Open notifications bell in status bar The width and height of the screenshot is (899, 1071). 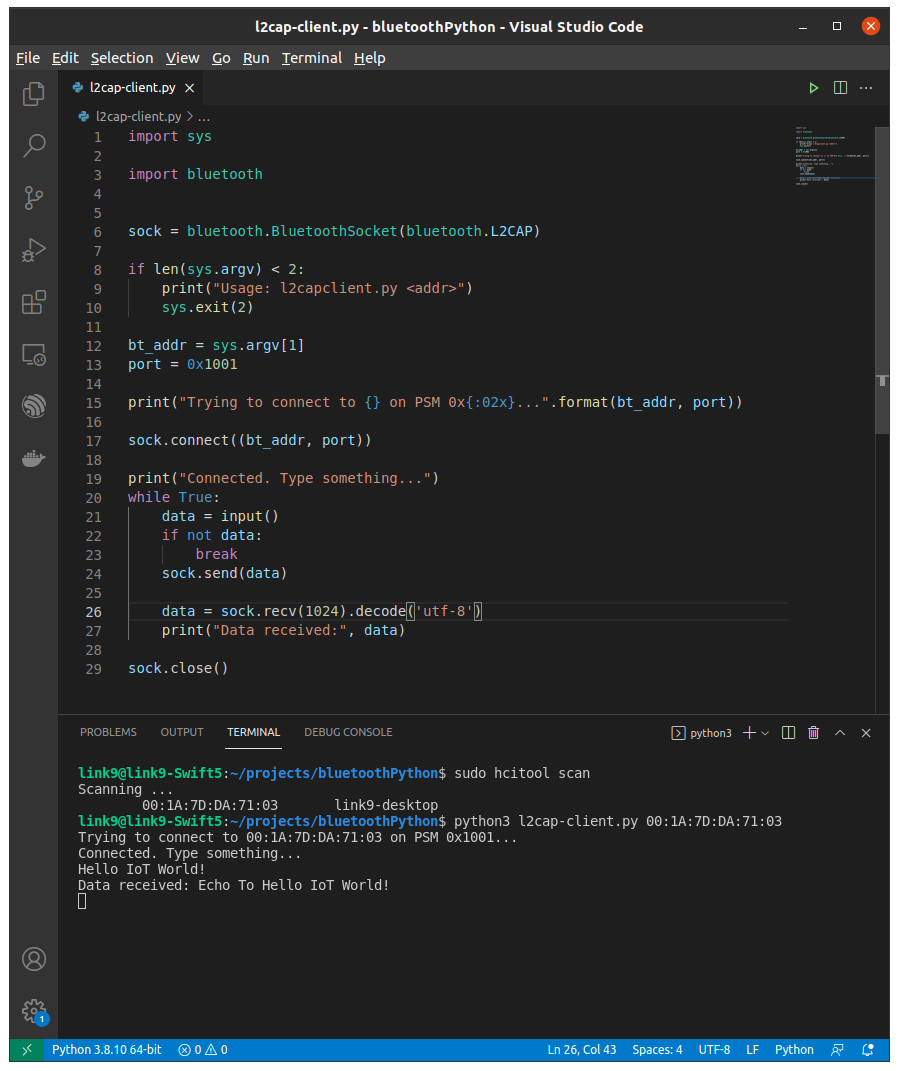pos(868,1050)
